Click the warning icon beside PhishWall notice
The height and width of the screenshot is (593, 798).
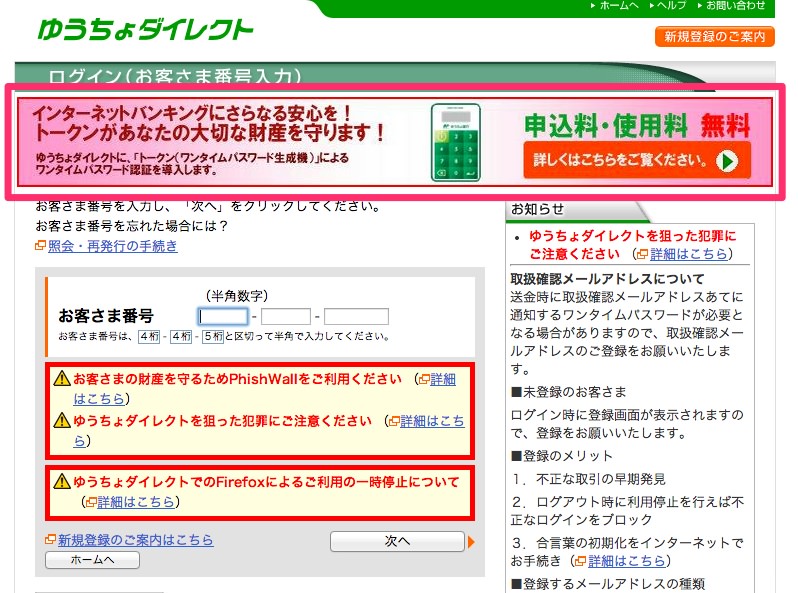(x=62, y=379)
